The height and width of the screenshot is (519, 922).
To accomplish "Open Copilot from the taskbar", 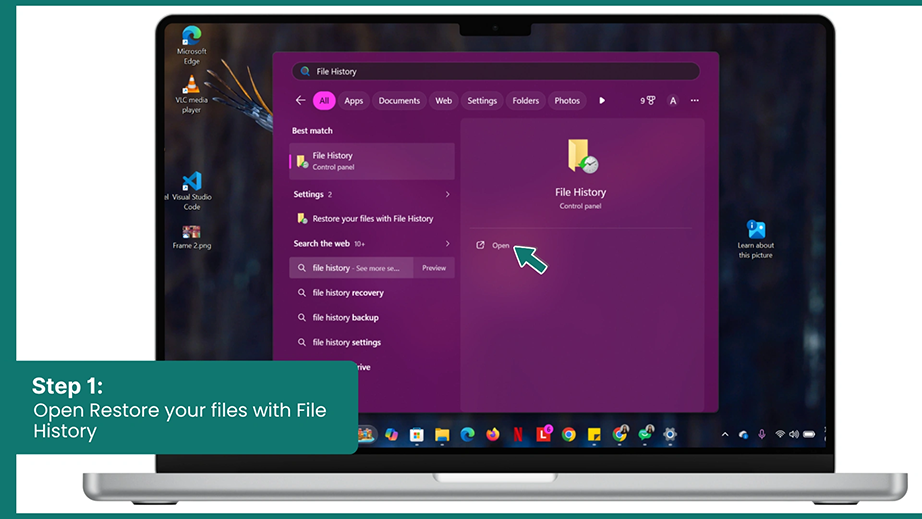I will pos(391,434).
